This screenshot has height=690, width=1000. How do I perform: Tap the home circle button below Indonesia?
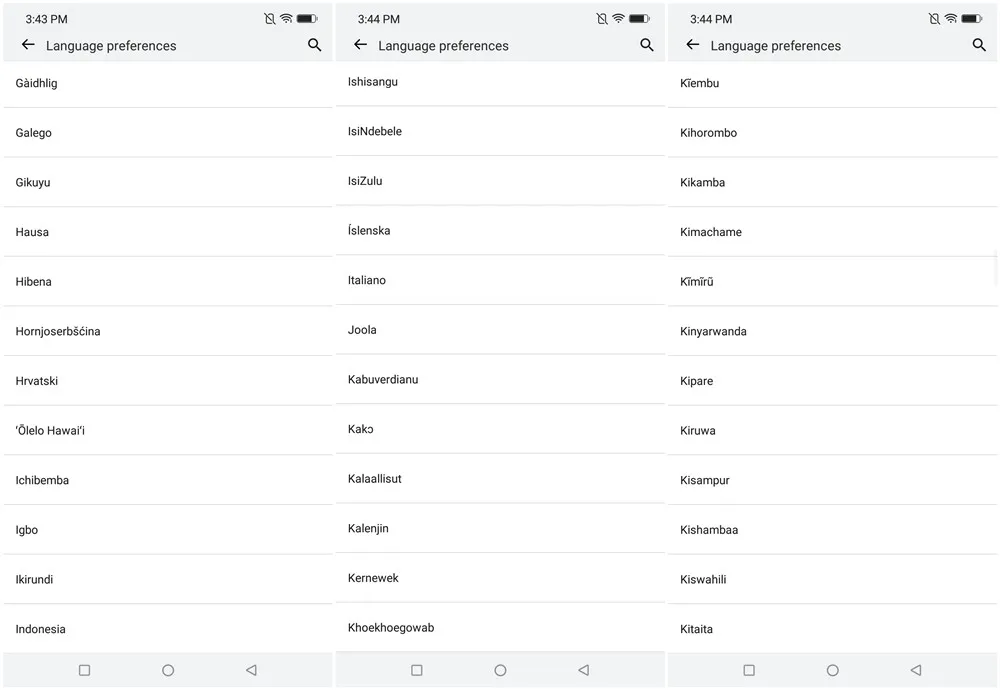pyautogui.click(x=168, y=670)
